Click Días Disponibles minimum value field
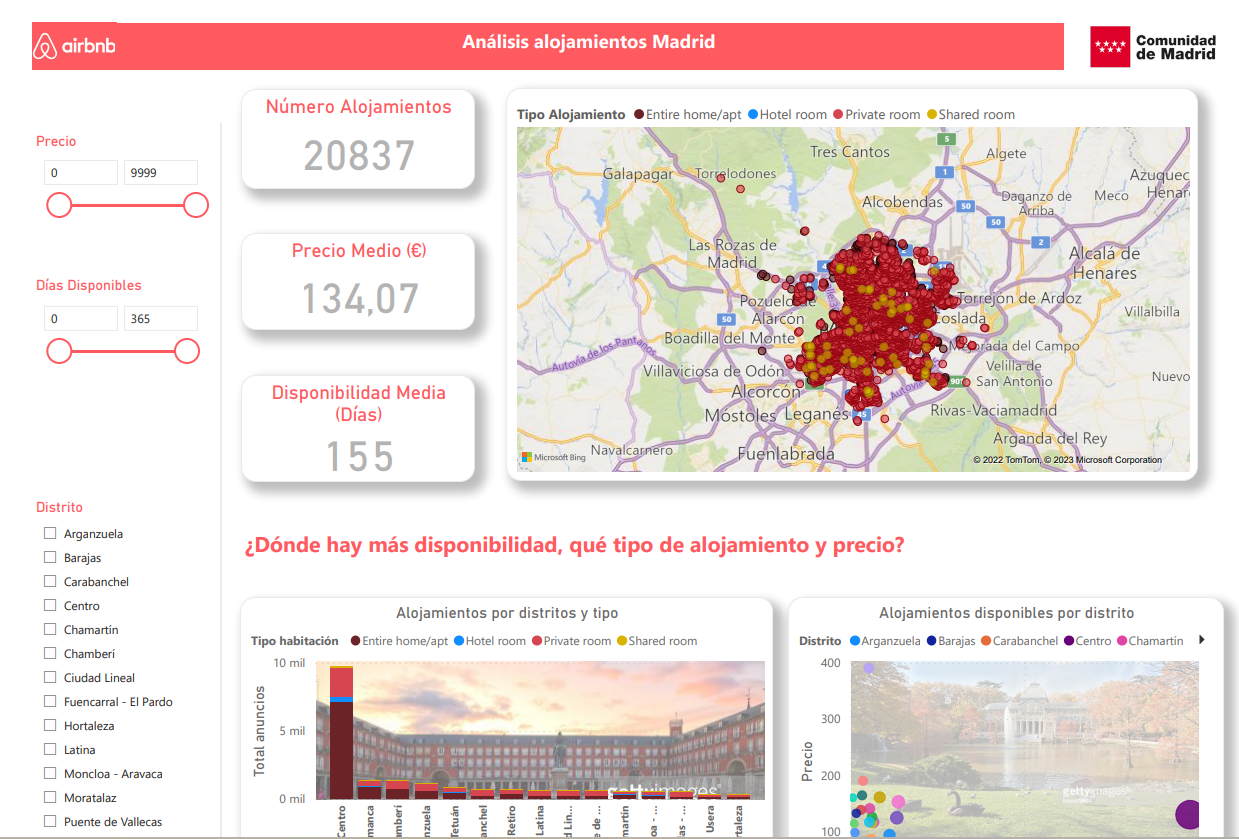Viewport: 1239px width, 839px height. point(80,319)
